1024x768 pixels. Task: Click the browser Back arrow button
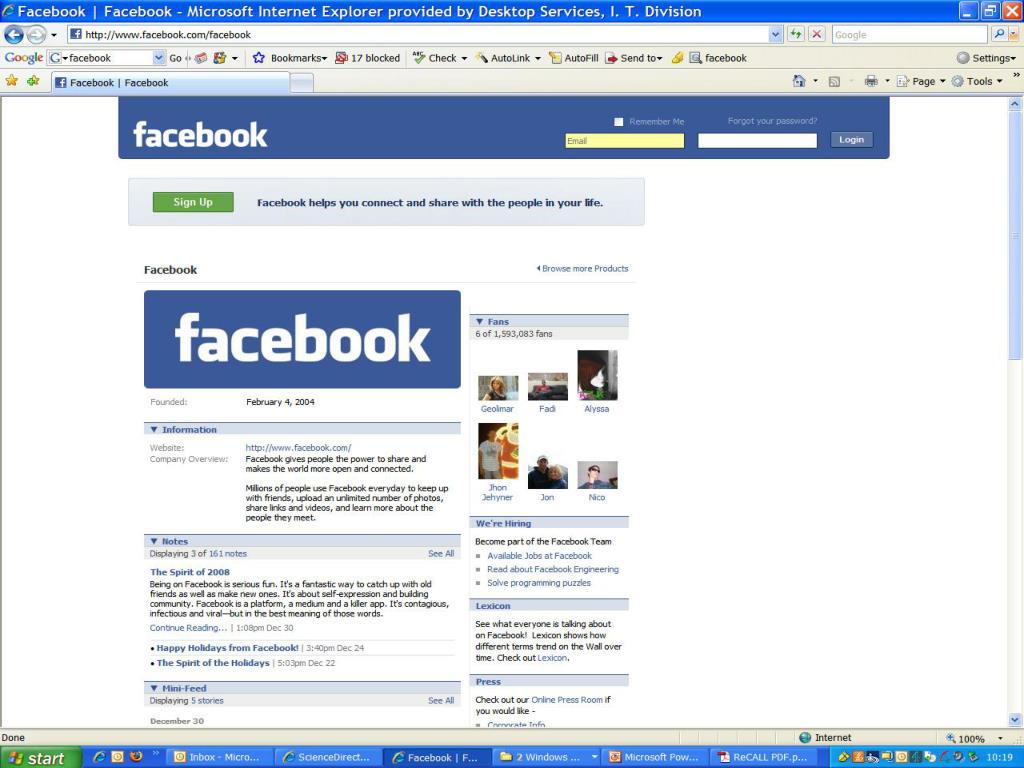point(14,35)
